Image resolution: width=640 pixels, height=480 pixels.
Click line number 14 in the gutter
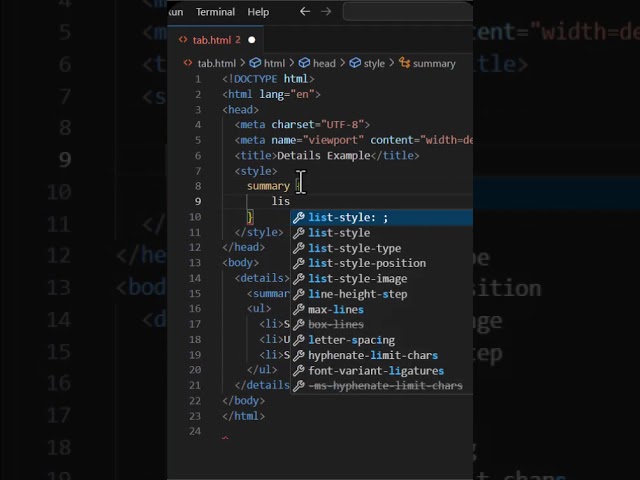[x=195, y=278]
